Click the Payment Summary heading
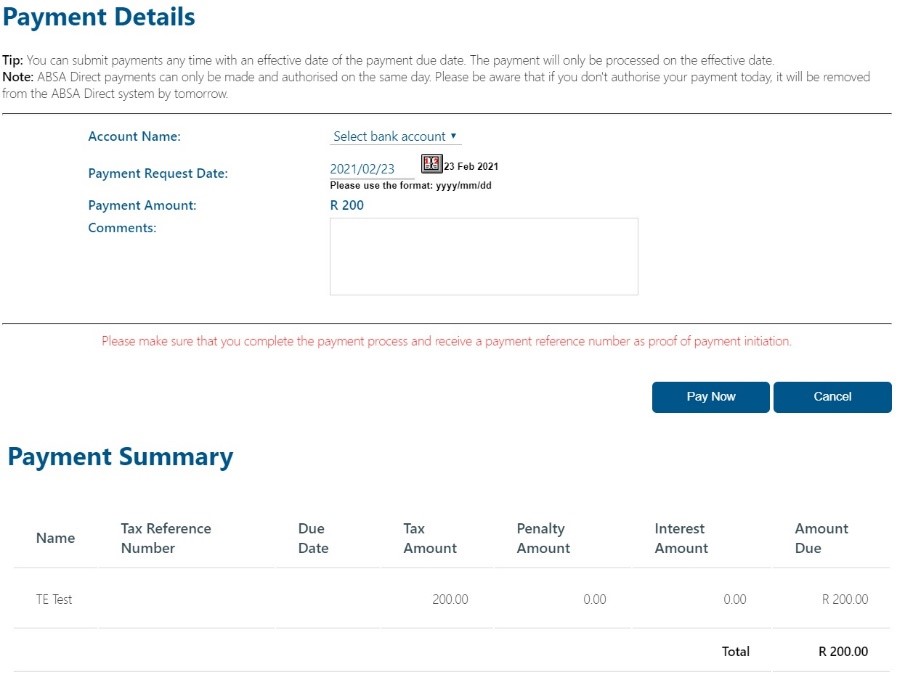This screenshot has height=680, width=905. [x=120, y=457]
